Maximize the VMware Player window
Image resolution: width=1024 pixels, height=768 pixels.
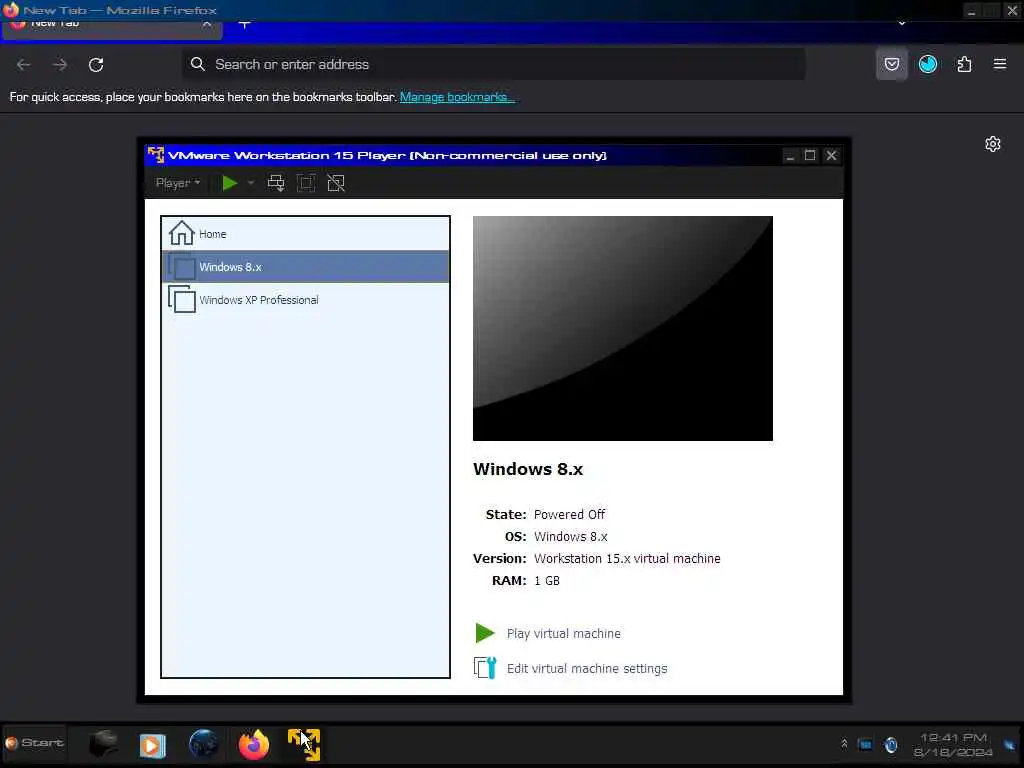[810, 155]
